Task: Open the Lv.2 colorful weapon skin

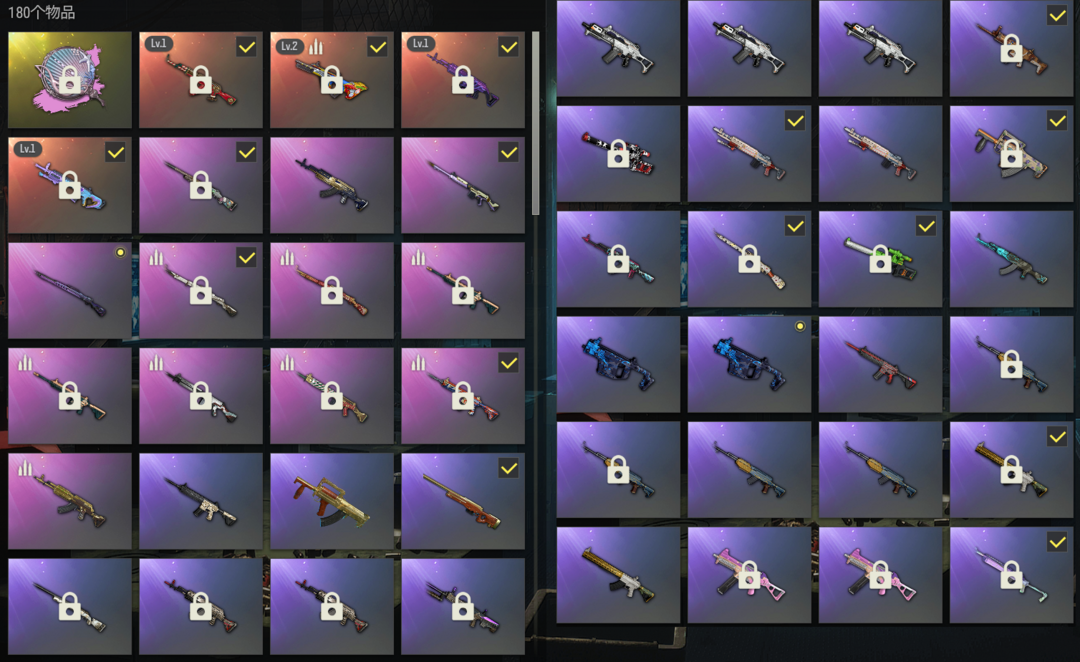Action: tap(331, 80)
